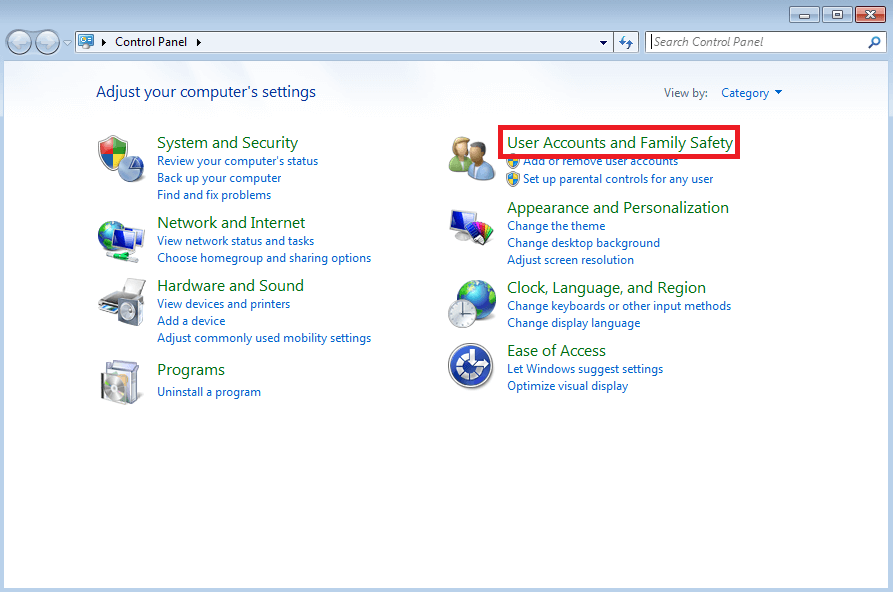
Task: Click Review your computer's status
Action: click(x=237, y=161)
